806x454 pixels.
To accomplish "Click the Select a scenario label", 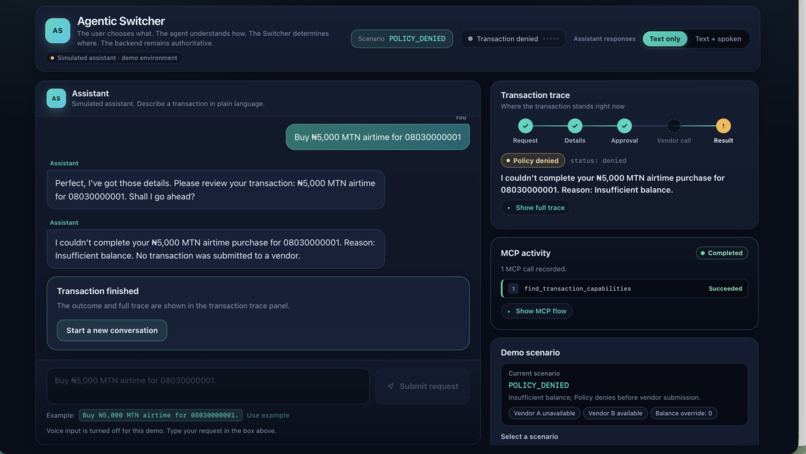I will [529, 437].
